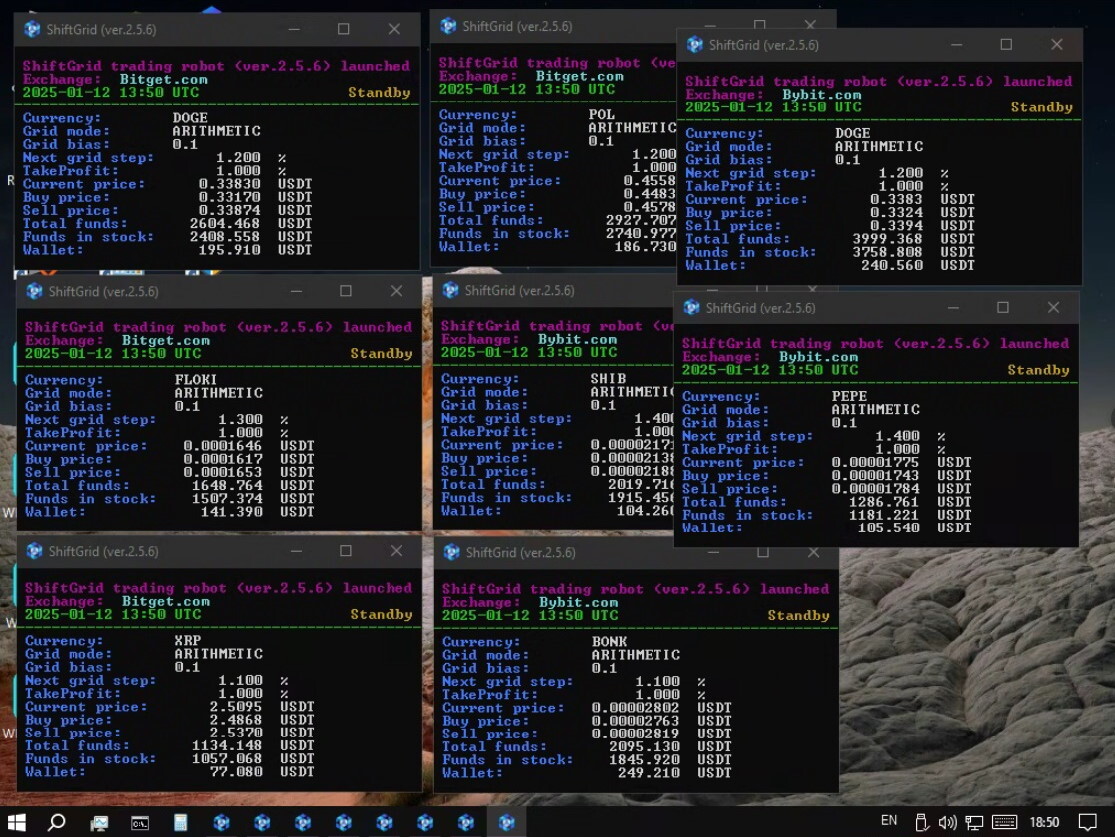Click the app icon of the Bybit DOGE ShiftGrid window
This screenshot has width=1115, height=837.
pyautogui.click(x=695, y=45)
